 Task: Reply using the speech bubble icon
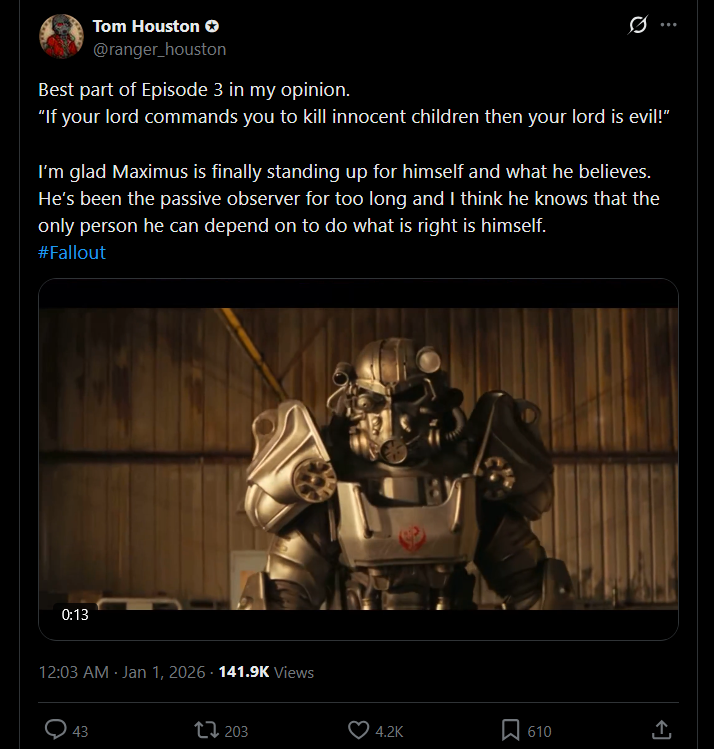(56, 731)
